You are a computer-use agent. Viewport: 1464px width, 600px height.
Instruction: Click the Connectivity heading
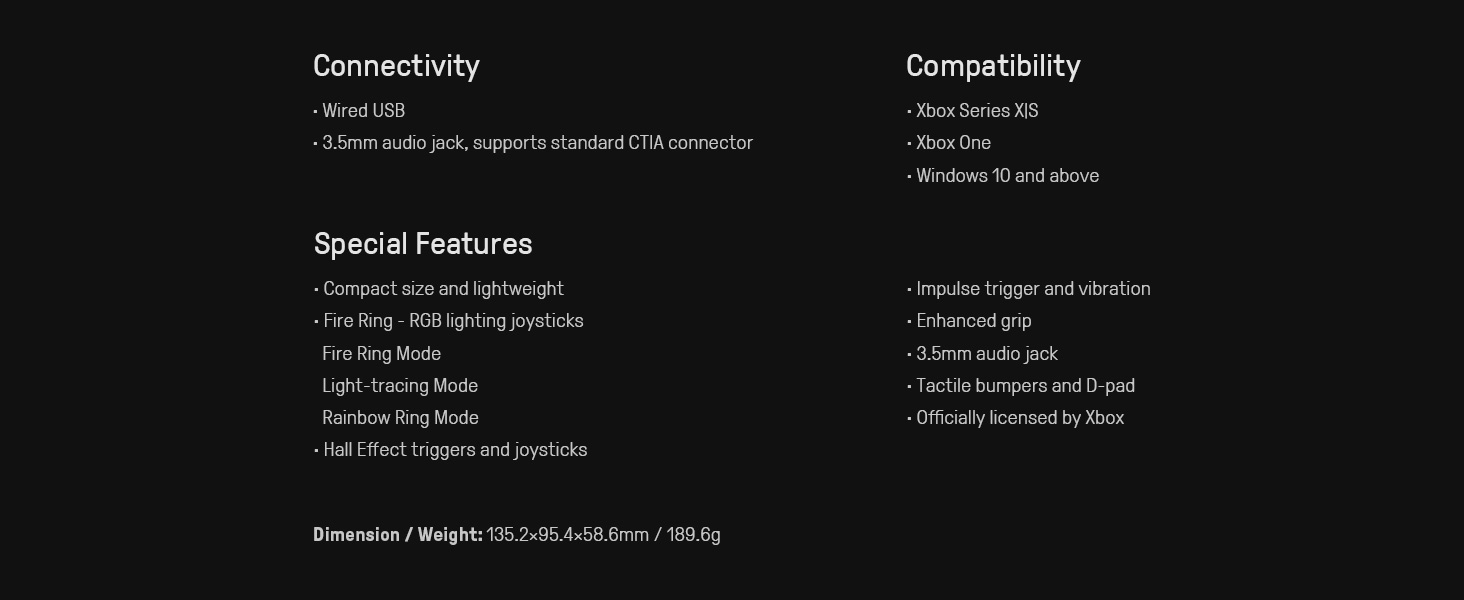click(396, 66)
